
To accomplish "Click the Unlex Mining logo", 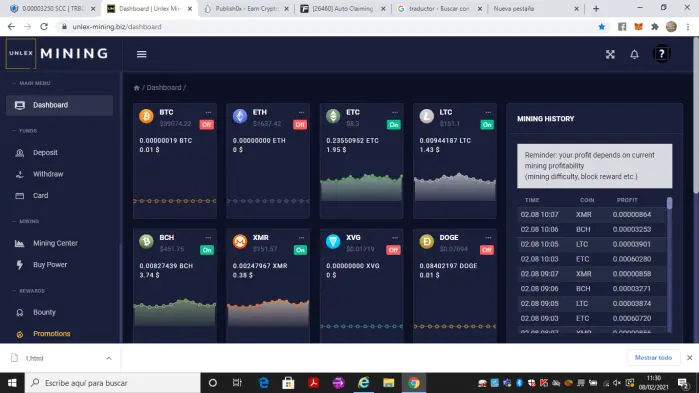I will [57, 53].
